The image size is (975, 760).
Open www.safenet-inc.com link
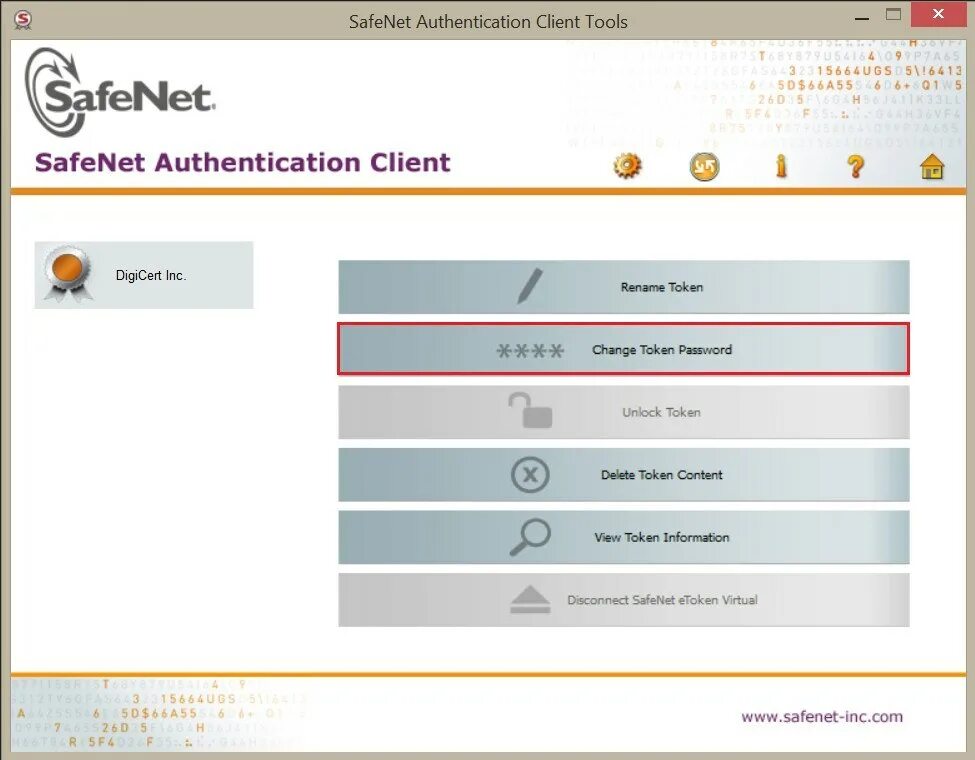pos(821,716)
